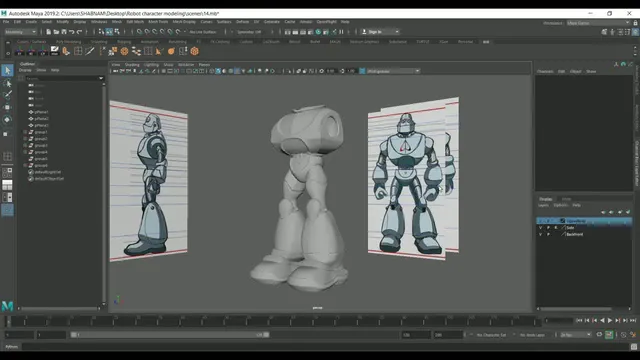Toggle the highlighted viewport shading icon
Screen dimensions: 640x360
pyautogui.click(x=218, y=71)
